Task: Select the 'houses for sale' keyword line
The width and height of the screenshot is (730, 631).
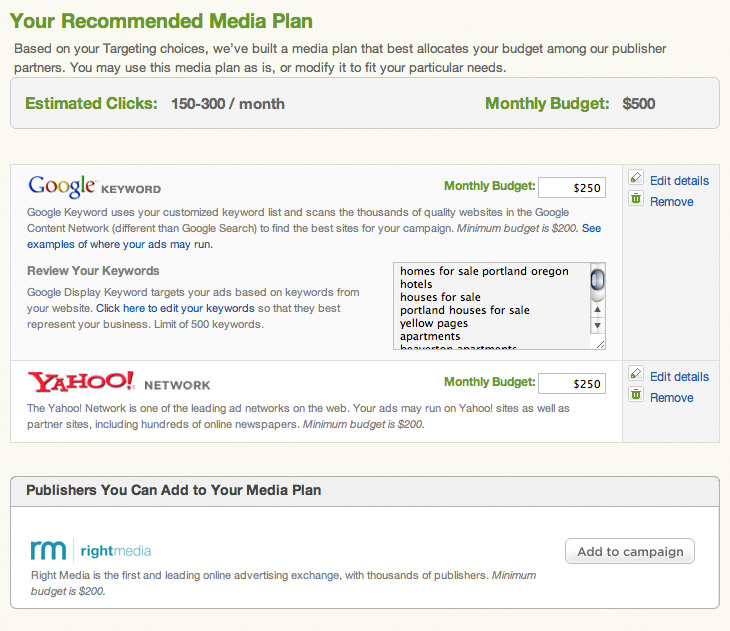Action: coord(440,297)
